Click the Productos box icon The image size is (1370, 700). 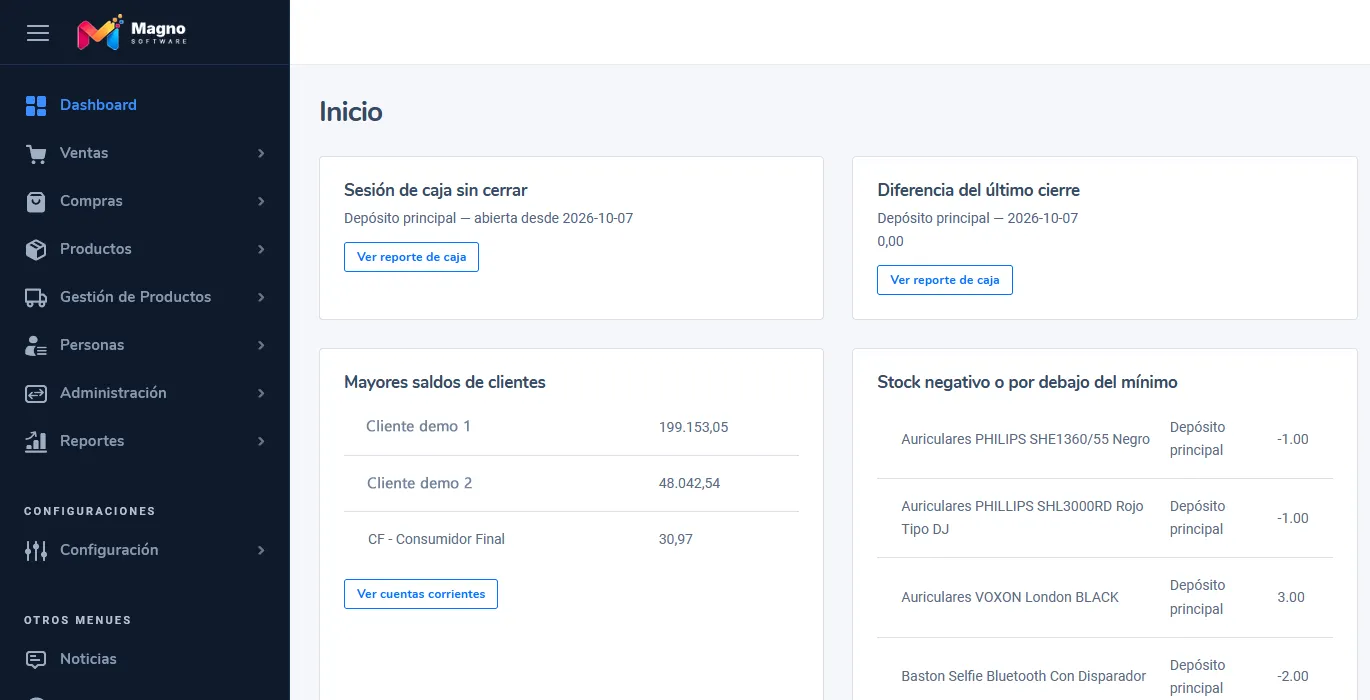pyautogui.click(x=36, y=250)
